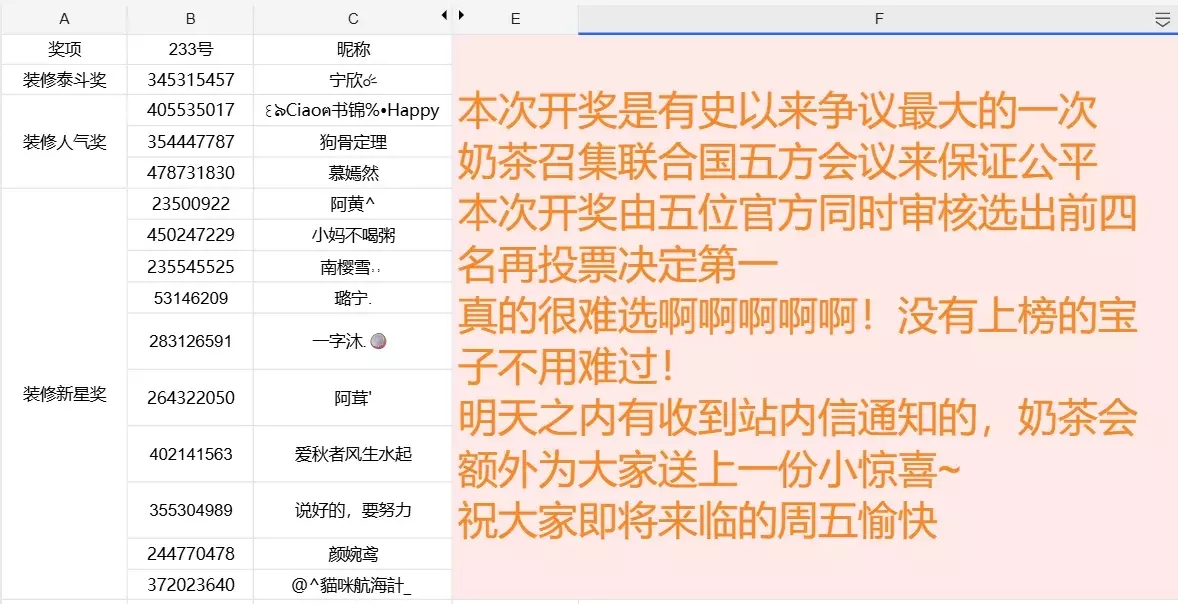
Task: Click cell with ID 235545525
Action: [x=190, y=267]
